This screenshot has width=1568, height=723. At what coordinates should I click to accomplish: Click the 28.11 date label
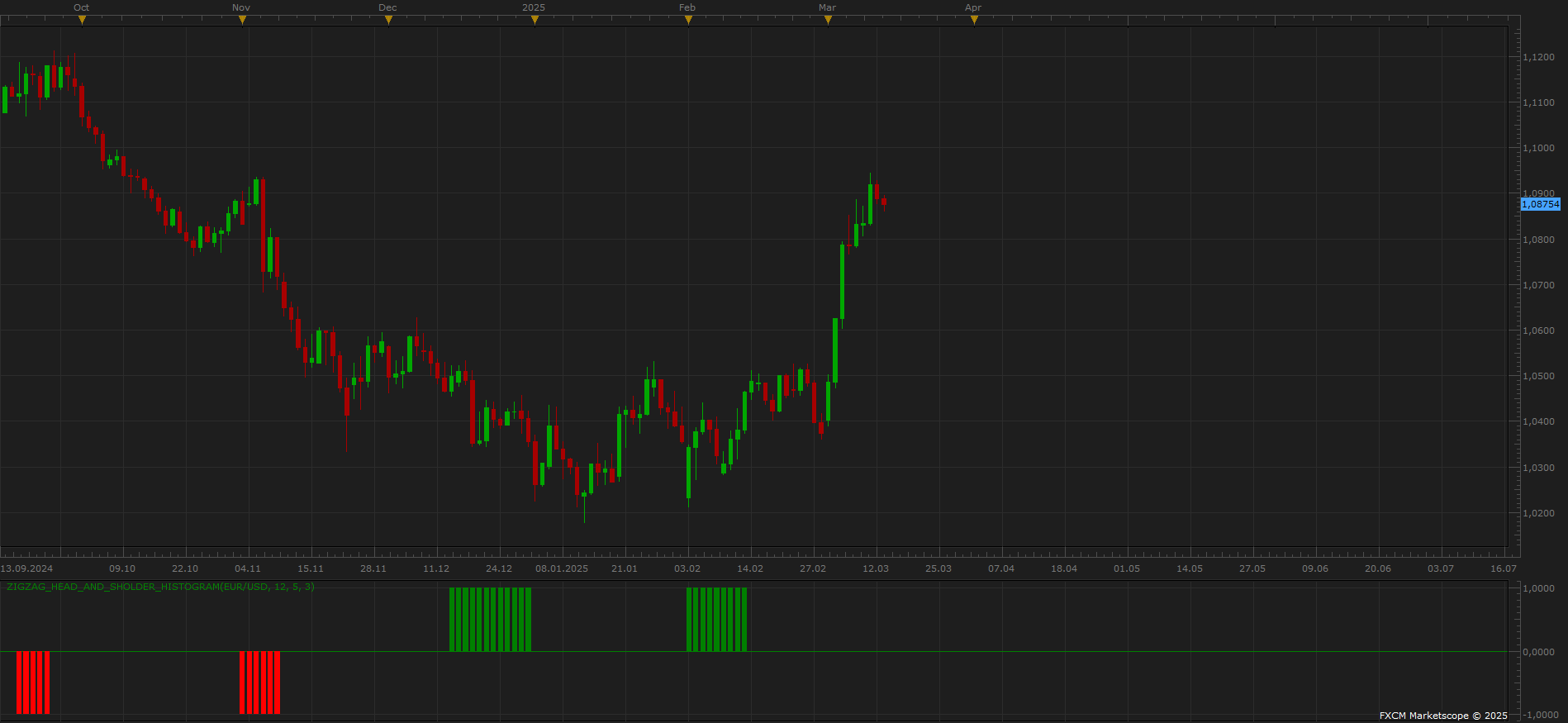coord(373,568)
